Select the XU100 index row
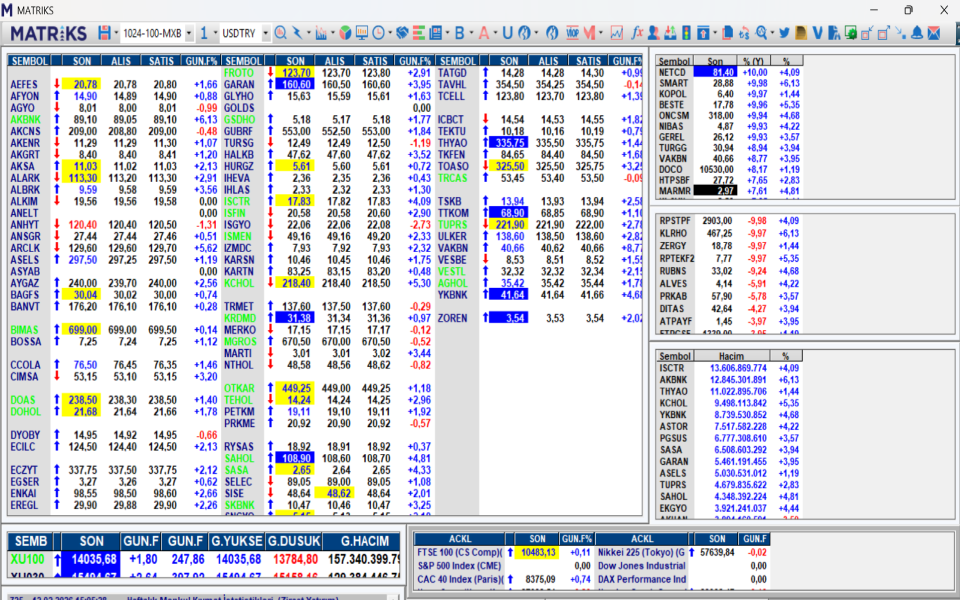This screenshot has width=960, height=600. (x=28, y=559)
